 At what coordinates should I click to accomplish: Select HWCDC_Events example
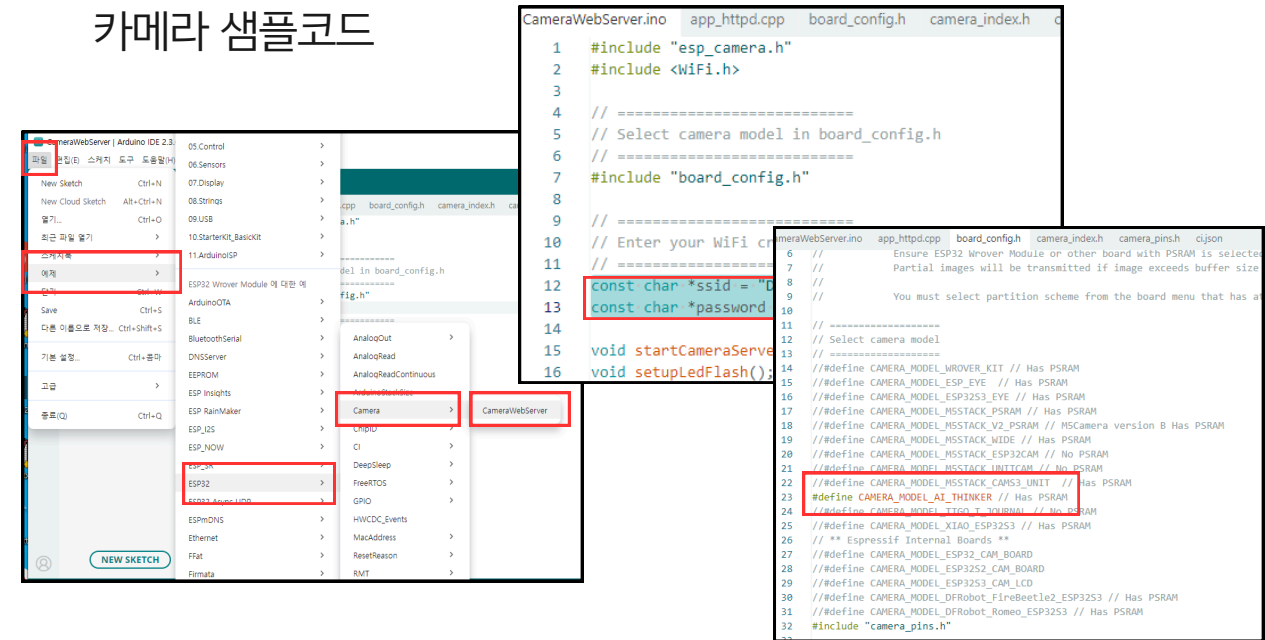pyautogui.click(x=405, y=519)
